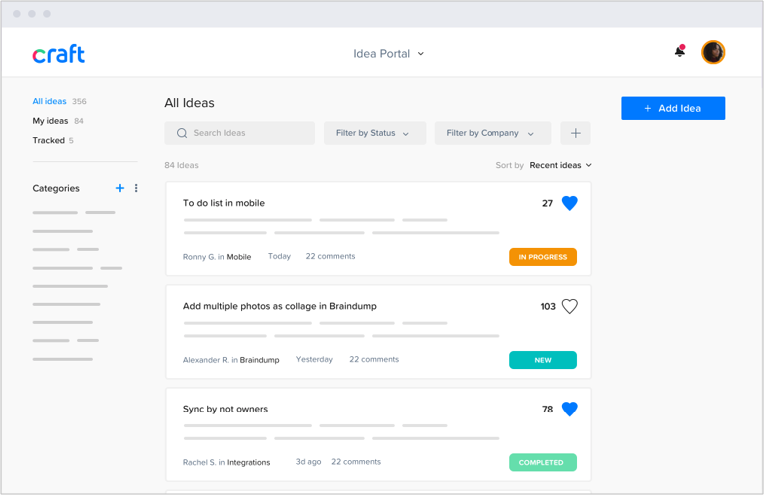Switch to My ideas list
764x495 pixels.
tap(50, 121)
